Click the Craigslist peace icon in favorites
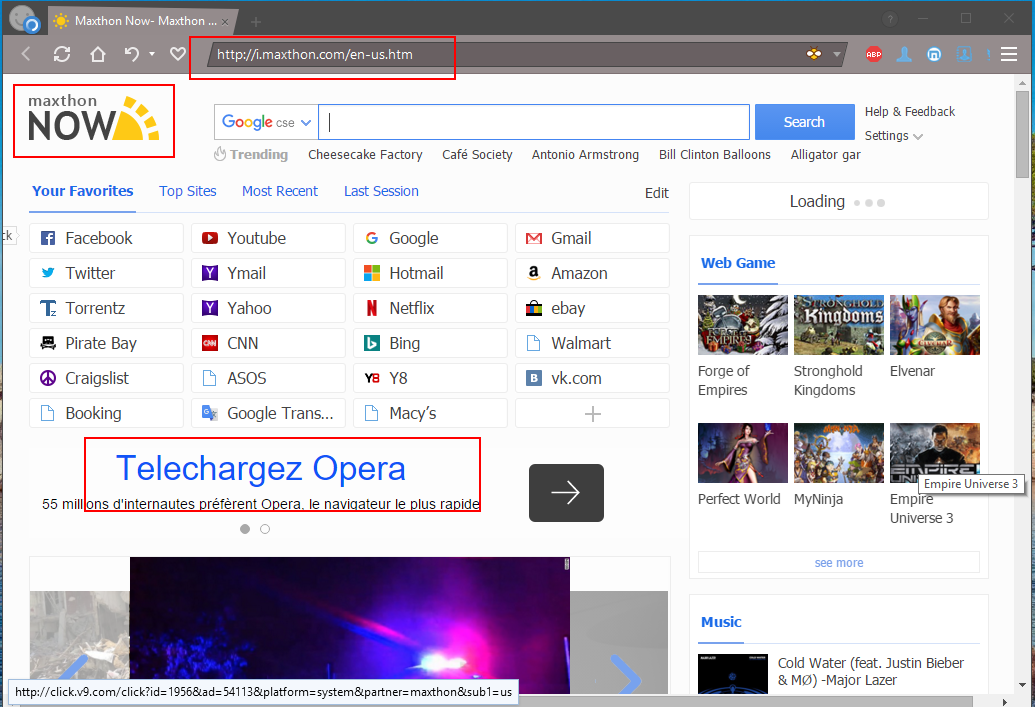Screen dimensions: 1035x707 (48, 378)
